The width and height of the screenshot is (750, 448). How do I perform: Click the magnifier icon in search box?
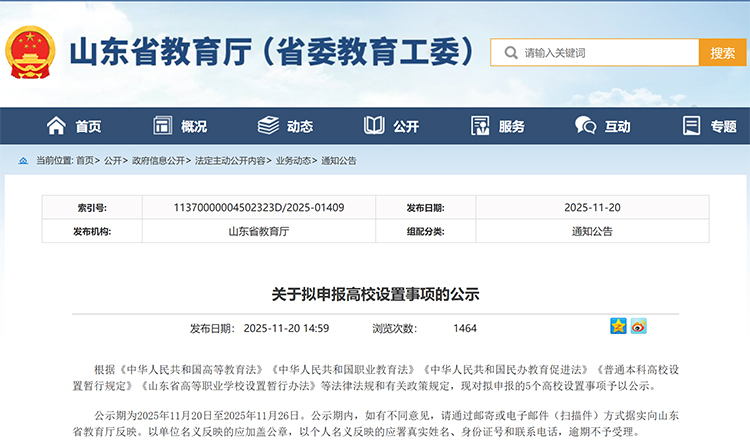click(511, 53)
